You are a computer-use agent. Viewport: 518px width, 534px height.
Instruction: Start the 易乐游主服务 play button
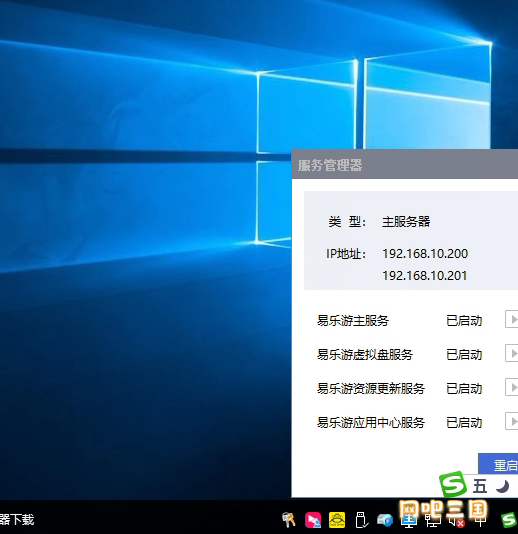click(512, 319)
